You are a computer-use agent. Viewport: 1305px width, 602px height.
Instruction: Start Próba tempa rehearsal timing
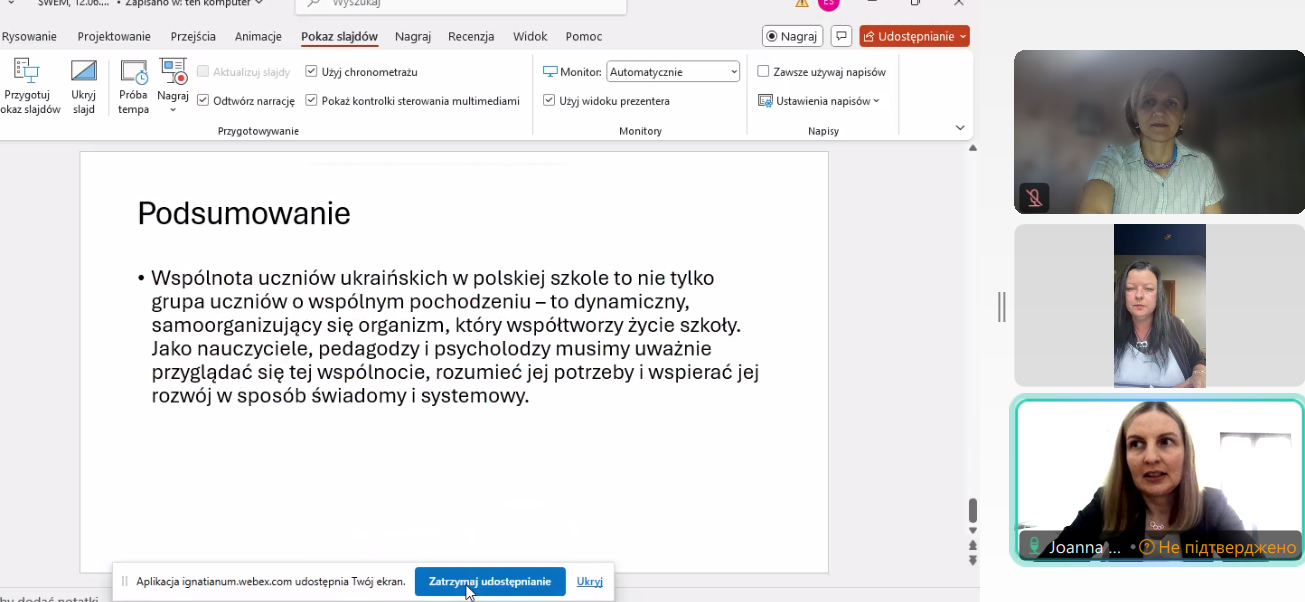(133, 73)
